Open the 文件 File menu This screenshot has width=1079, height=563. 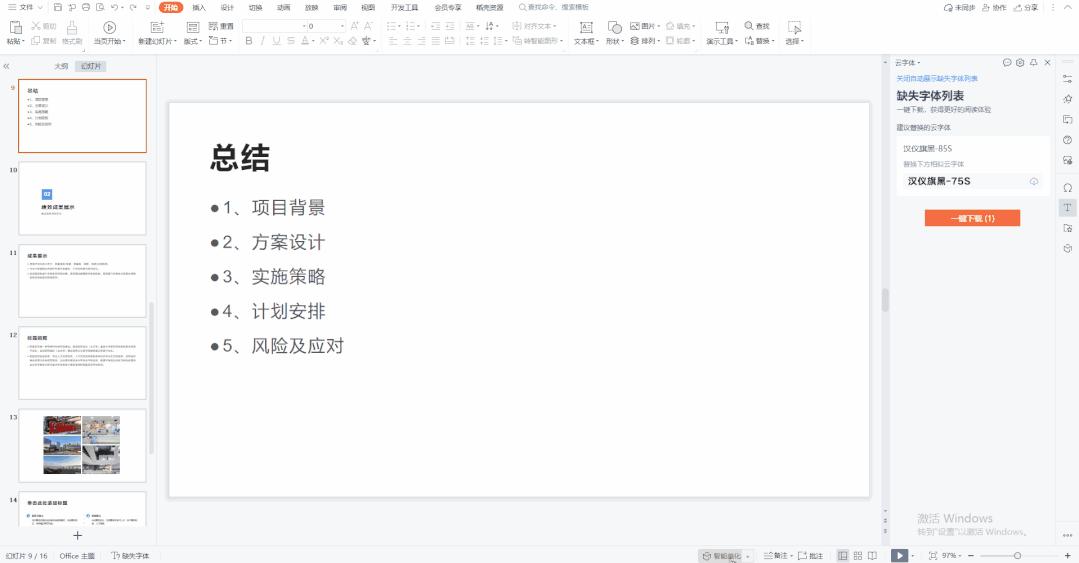(25, 8)
